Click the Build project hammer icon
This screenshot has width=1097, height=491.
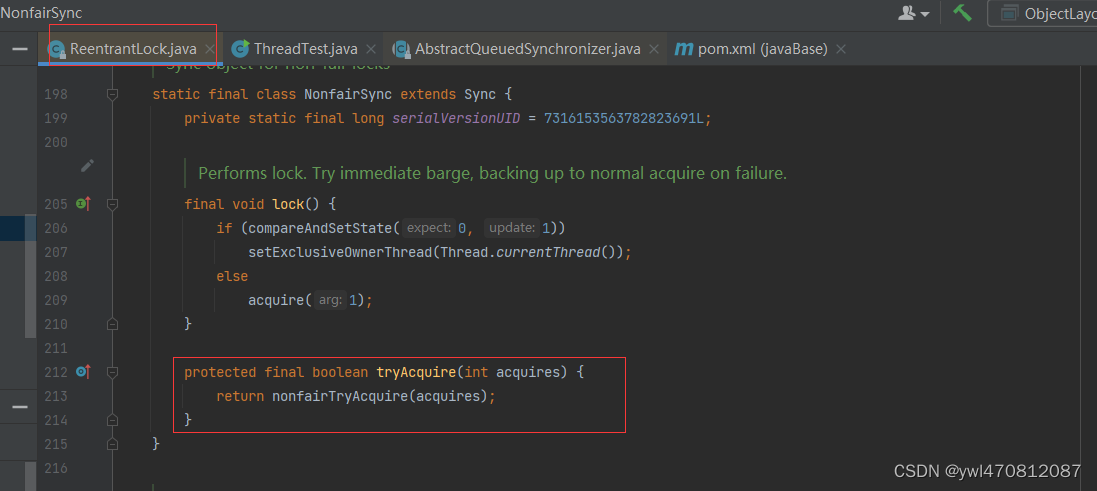pos(963,13)
